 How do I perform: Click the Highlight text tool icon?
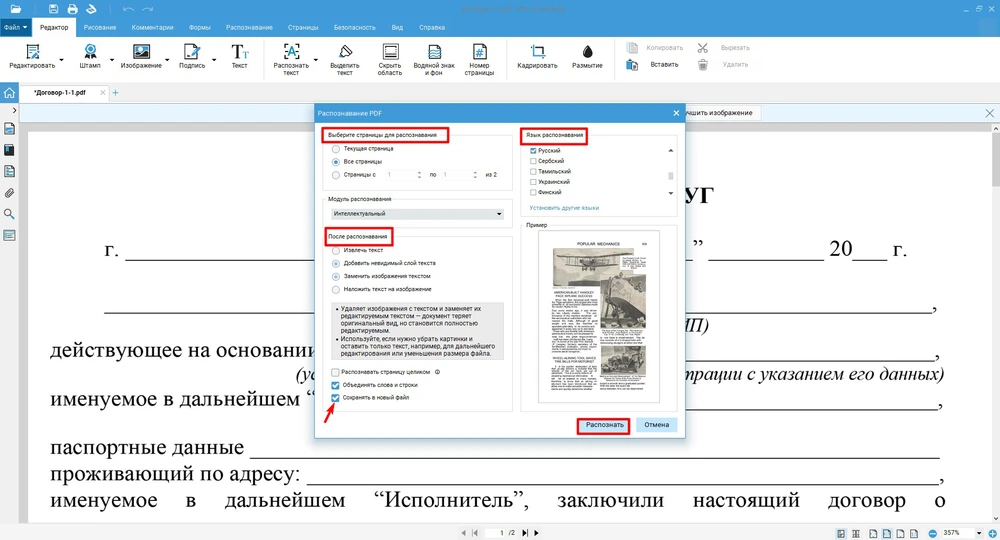[x=344, y=52]
